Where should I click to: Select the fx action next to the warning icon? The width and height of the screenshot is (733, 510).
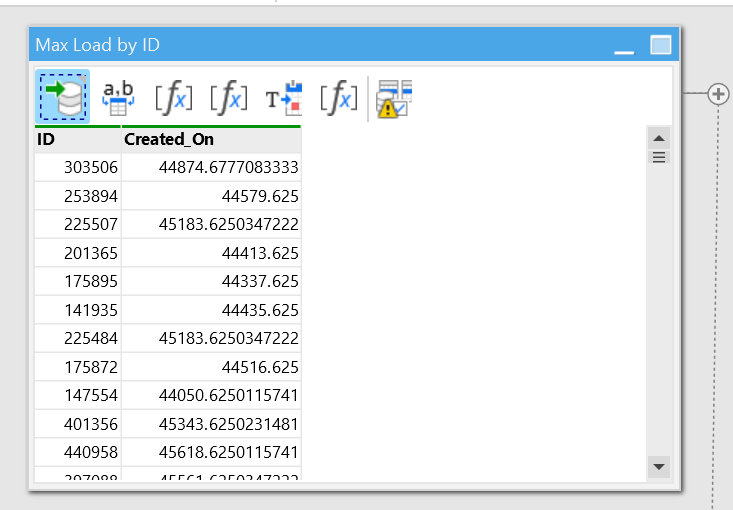339,98
